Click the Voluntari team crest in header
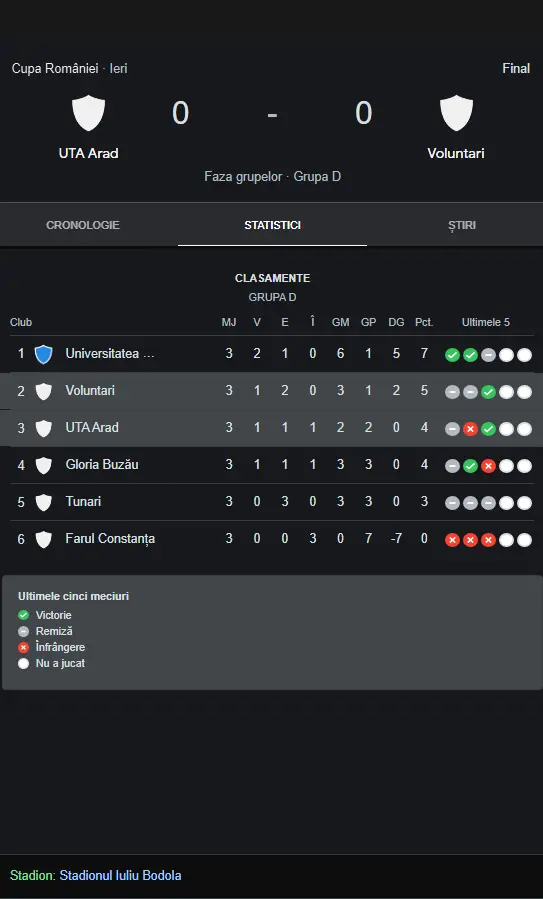The width and height of the screenshot is (543, 899). tap(456, 113)
